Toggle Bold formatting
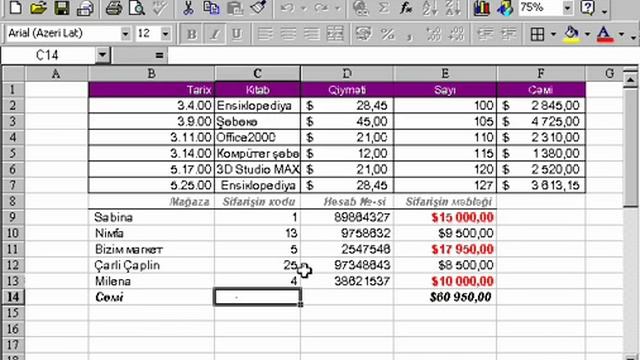Screen dimensions: 640x360 [x=191, y=34]
